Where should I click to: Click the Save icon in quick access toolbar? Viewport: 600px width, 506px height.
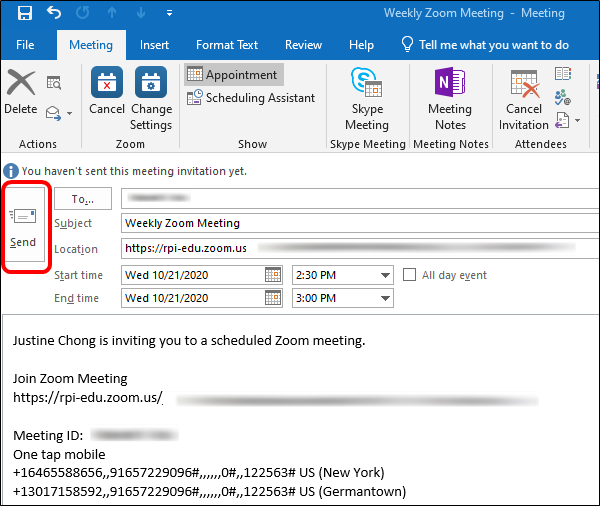[25, 13]
